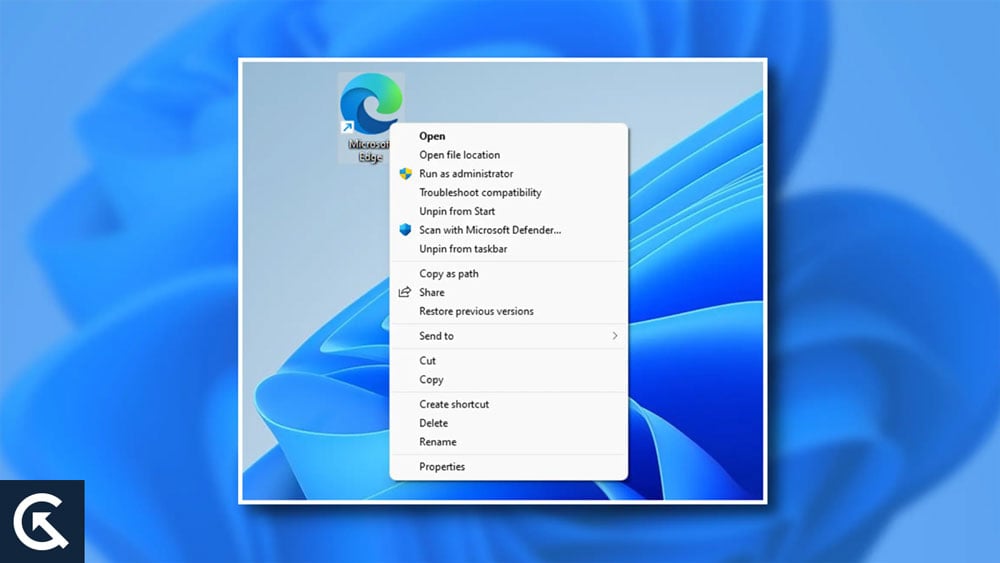Choose Open file location
Image resolution: width=1000 pixels, height=563 pixels.
pos(459,155)
